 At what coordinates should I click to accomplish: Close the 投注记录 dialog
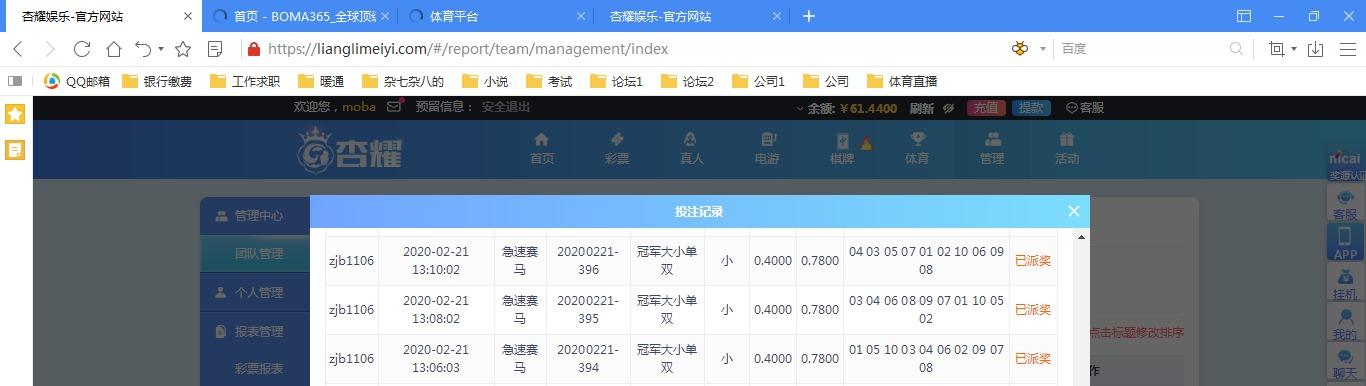1073,211
